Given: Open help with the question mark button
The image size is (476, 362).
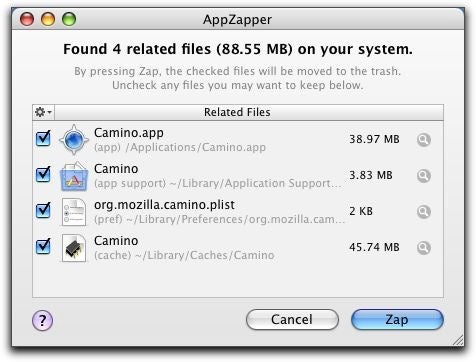Looking at the screenshot, I should (x=42, y=320).
